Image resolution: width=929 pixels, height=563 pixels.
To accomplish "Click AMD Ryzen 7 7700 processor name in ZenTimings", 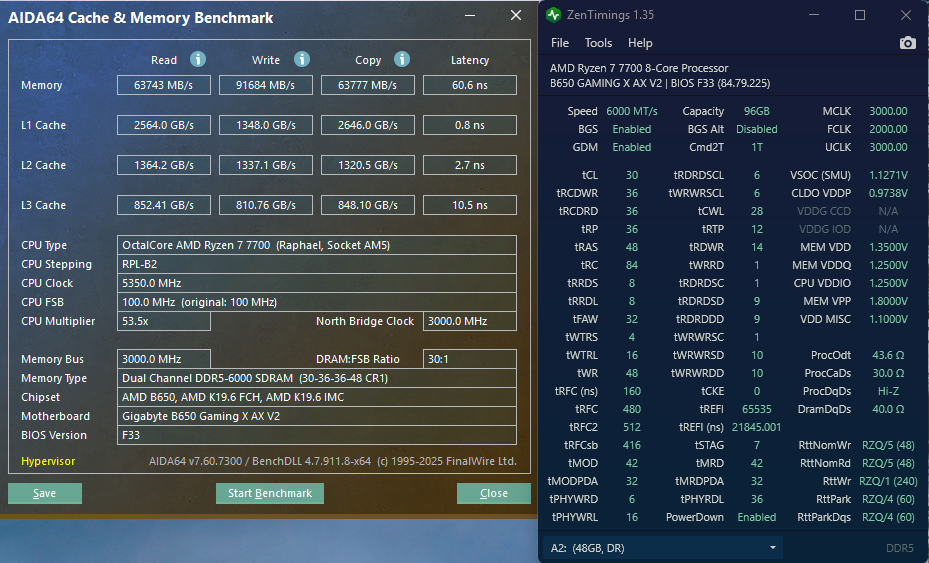I will (639, 68).
